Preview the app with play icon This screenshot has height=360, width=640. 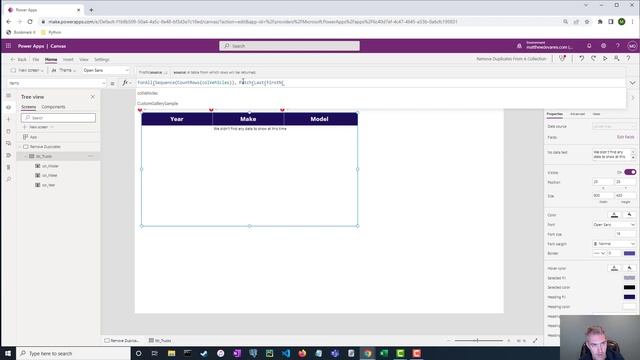point(605,59)
